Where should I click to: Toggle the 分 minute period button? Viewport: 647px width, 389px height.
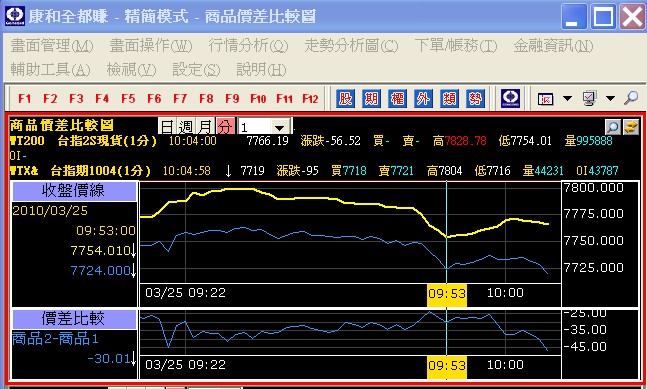point(225,126)
